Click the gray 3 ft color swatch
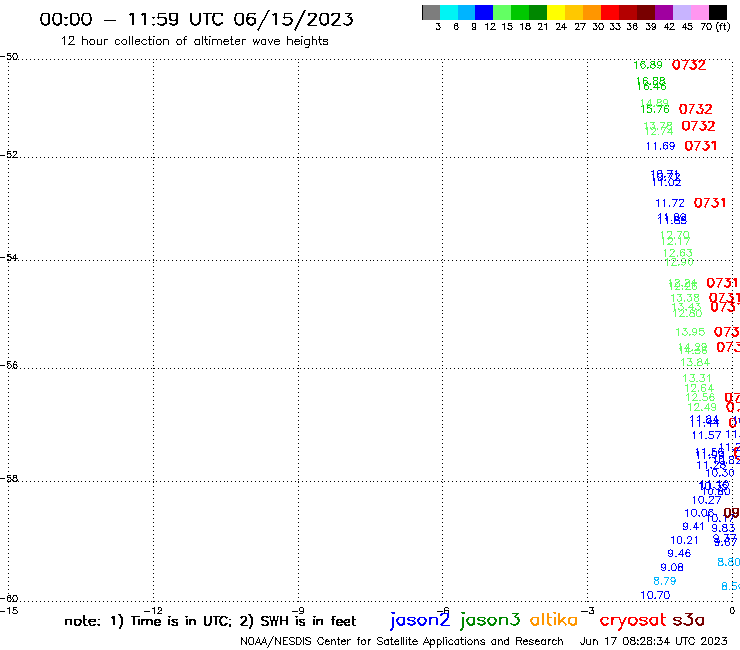 pos(431,12)
